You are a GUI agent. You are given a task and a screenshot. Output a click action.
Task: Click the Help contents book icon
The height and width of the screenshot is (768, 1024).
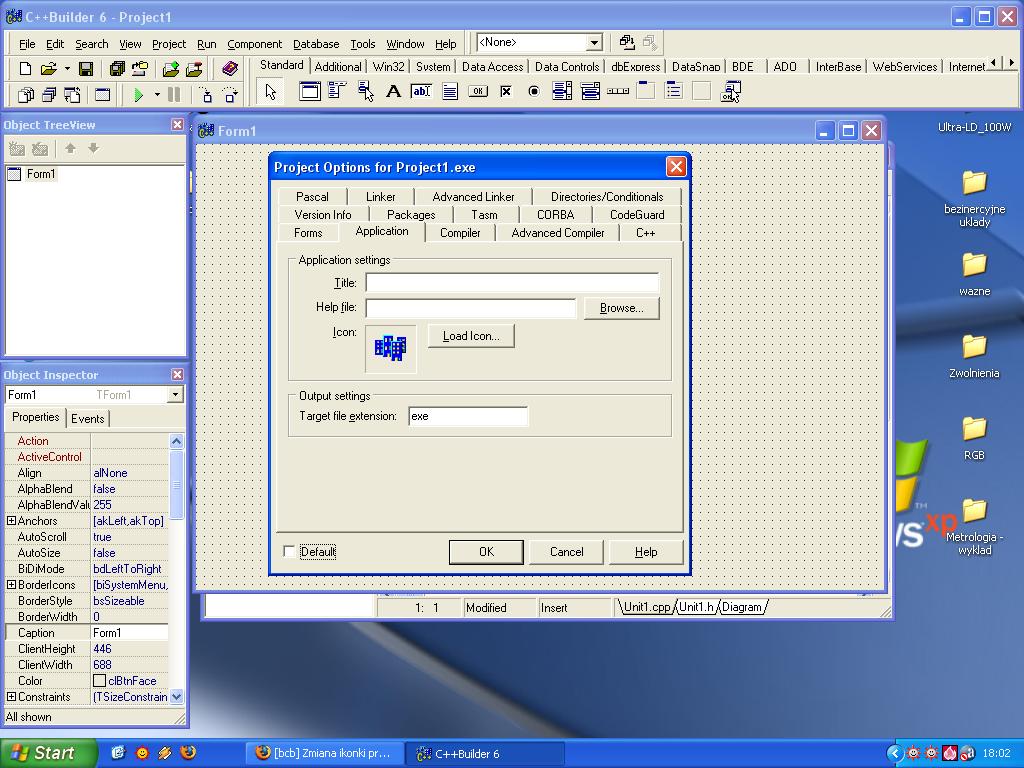[229, 69]
